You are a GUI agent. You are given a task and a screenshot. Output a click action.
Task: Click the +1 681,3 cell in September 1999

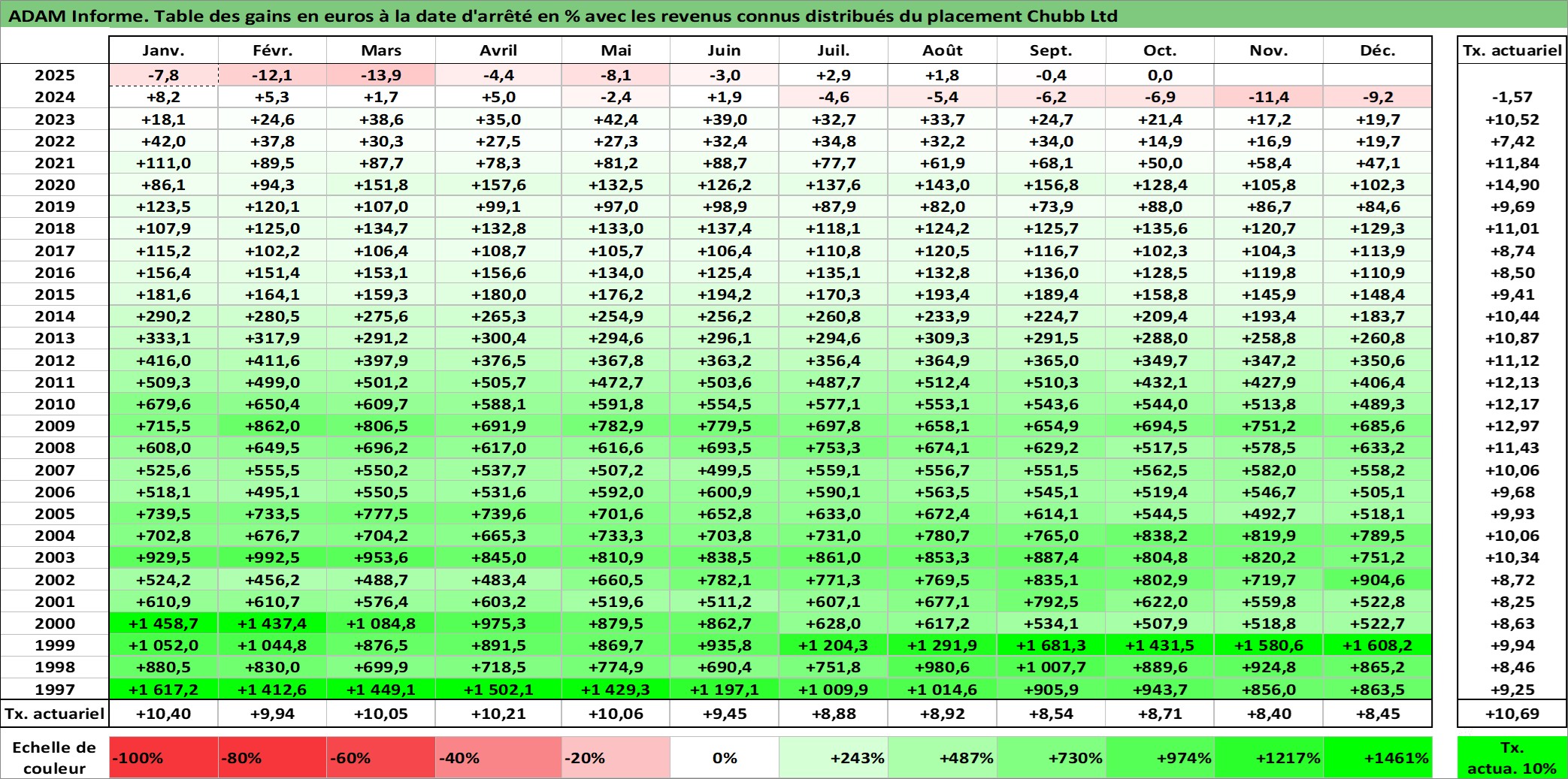1051,645
